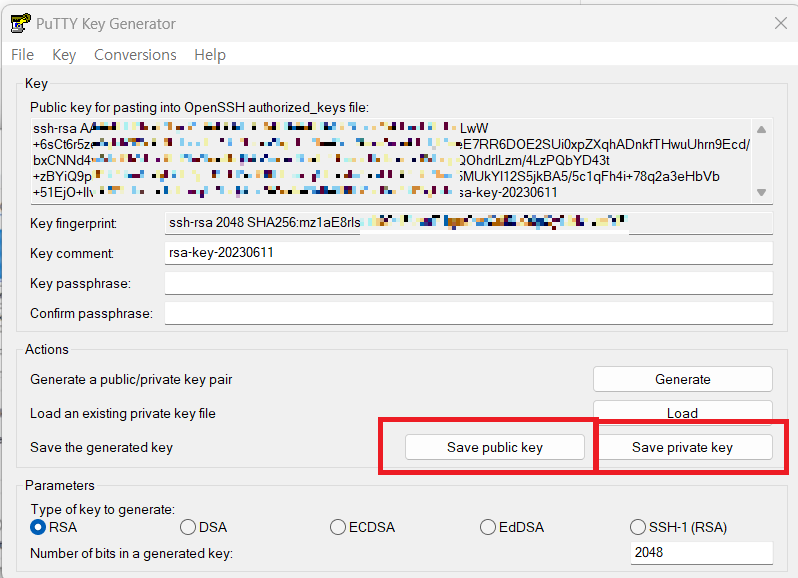
Task: Click the 'Save the generated key' label
Action: [101, 447]
